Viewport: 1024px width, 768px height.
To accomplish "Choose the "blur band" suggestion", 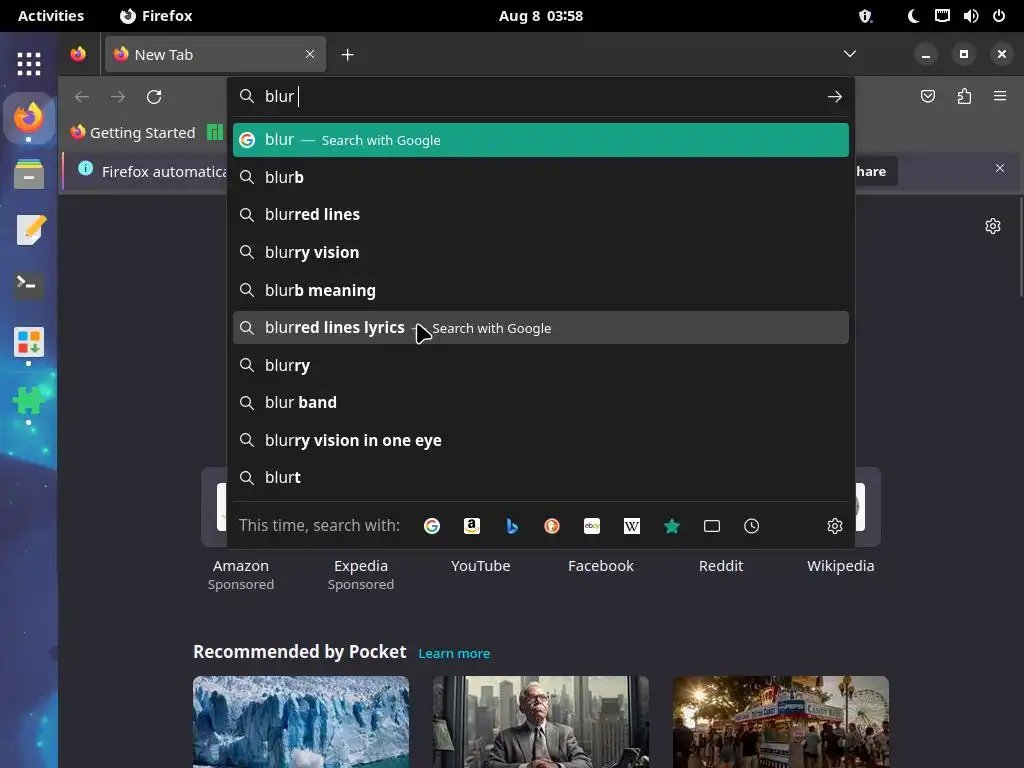I will (541, 402).
